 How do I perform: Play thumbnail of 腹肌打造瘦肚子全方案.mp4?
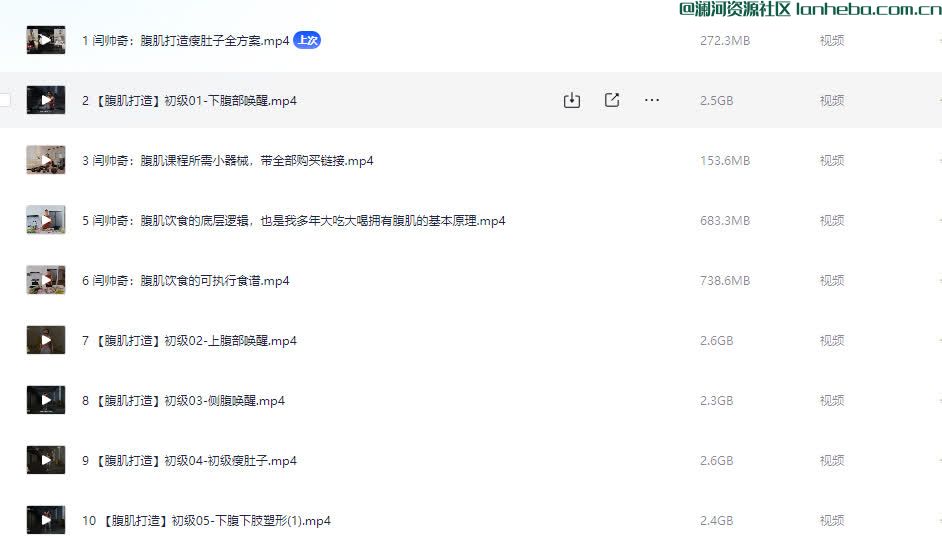pyautogui.click(x=46, y=40)
